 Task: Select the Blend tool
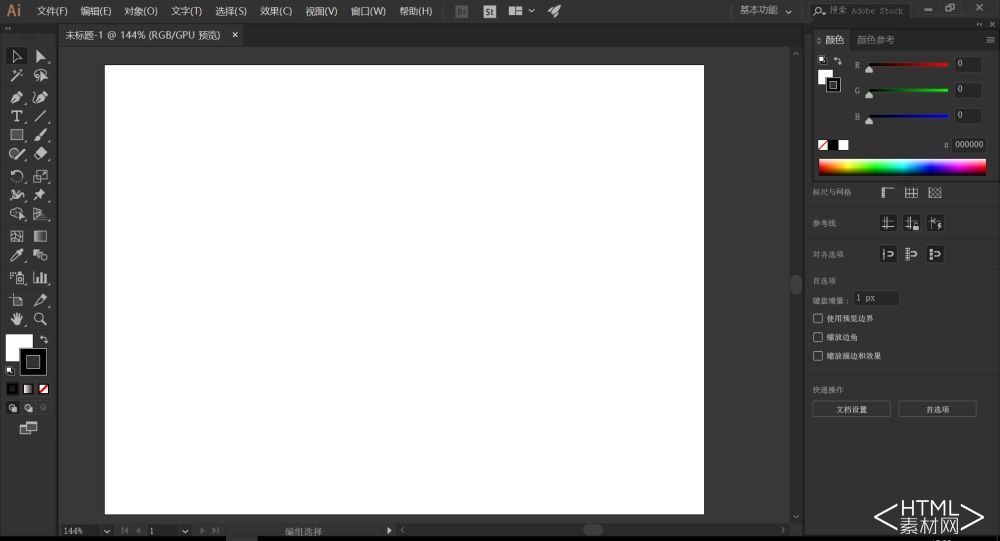coord(40,255)
